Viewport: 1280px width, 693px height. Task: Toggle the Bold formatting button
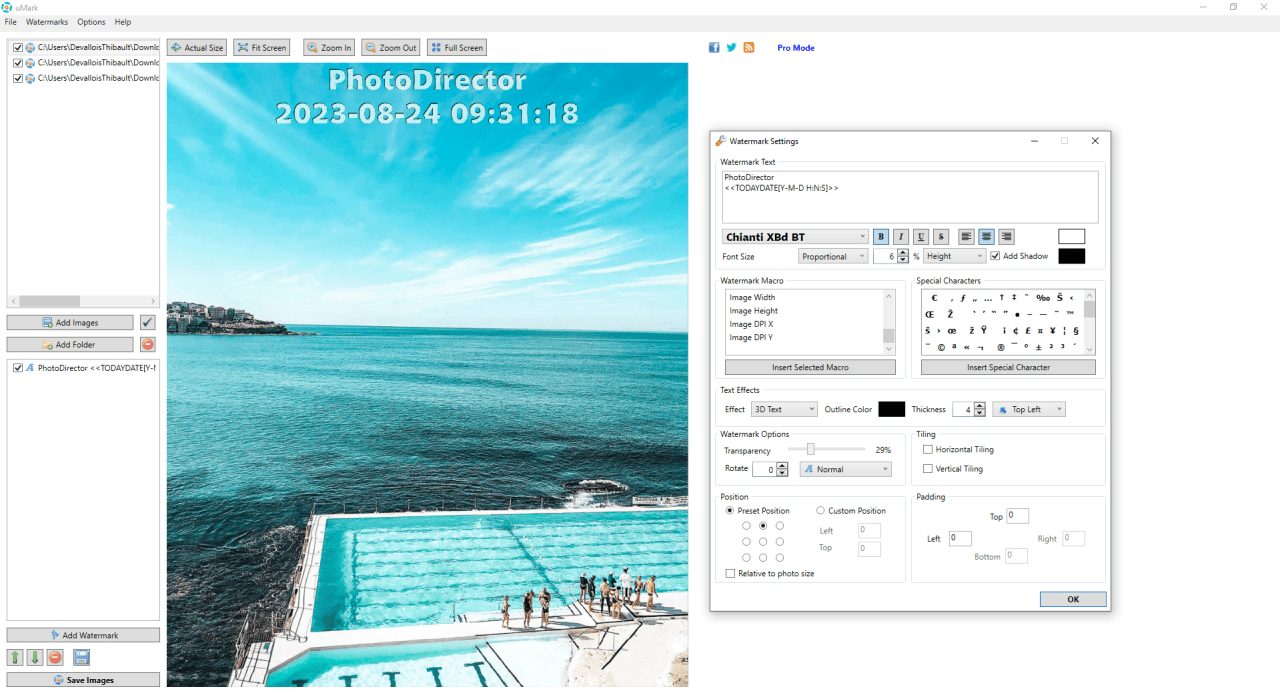pyautogui.click(x=881, y=237)
